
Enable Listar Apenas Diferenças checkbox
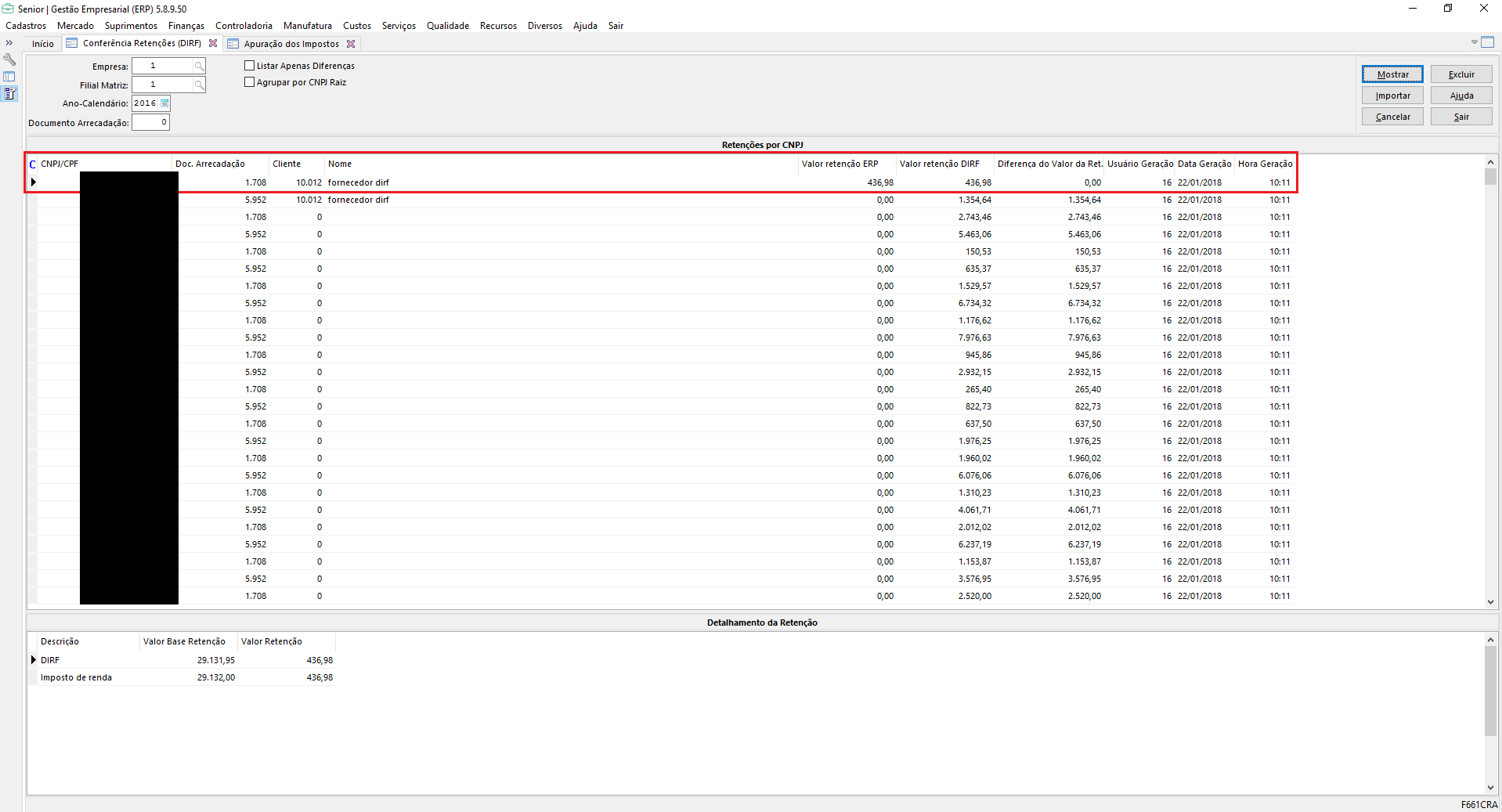pos(250,66)
